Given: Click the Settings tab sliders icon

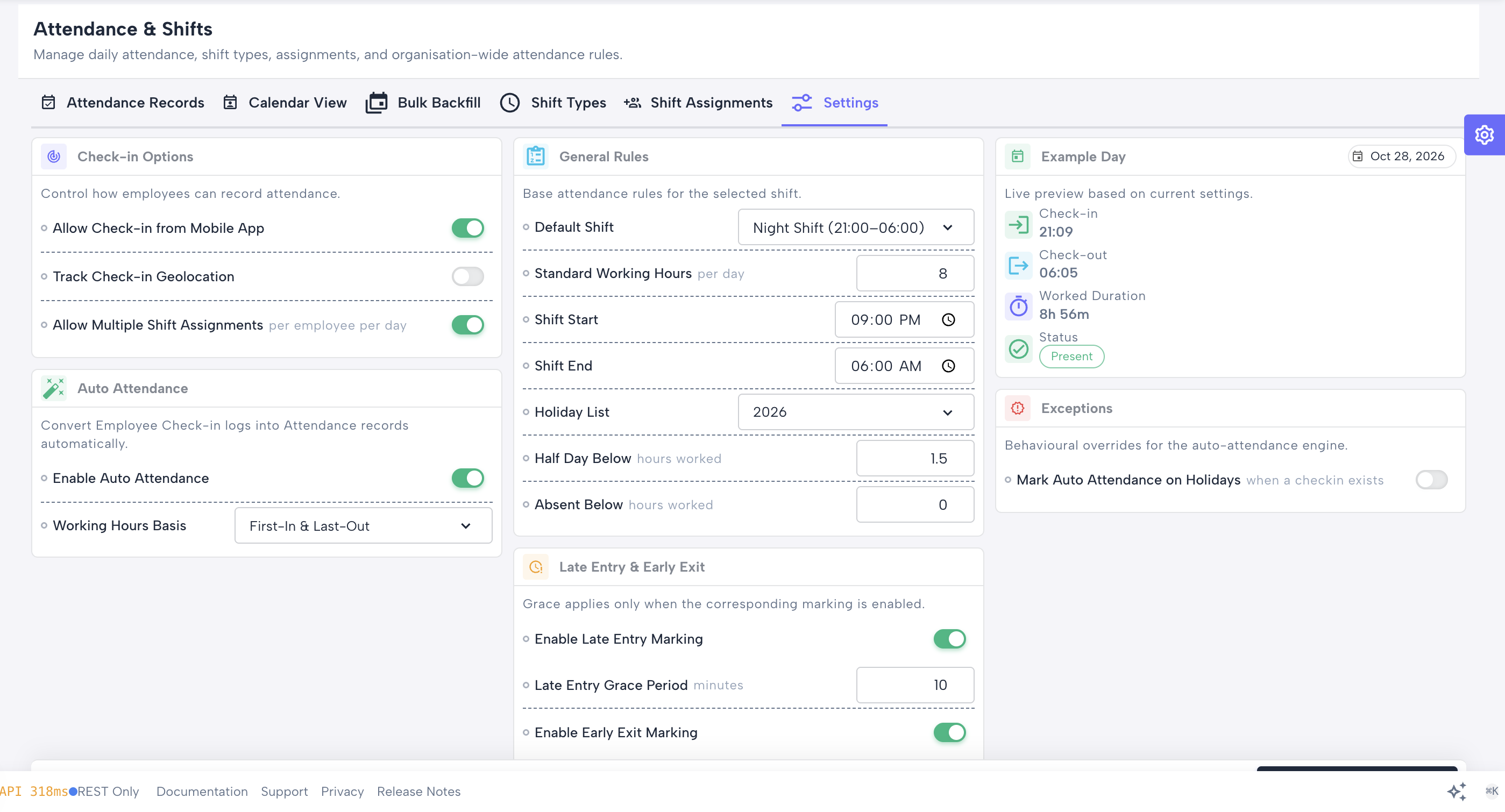Looking at the screenshot, I should click(x=801, y=103).
